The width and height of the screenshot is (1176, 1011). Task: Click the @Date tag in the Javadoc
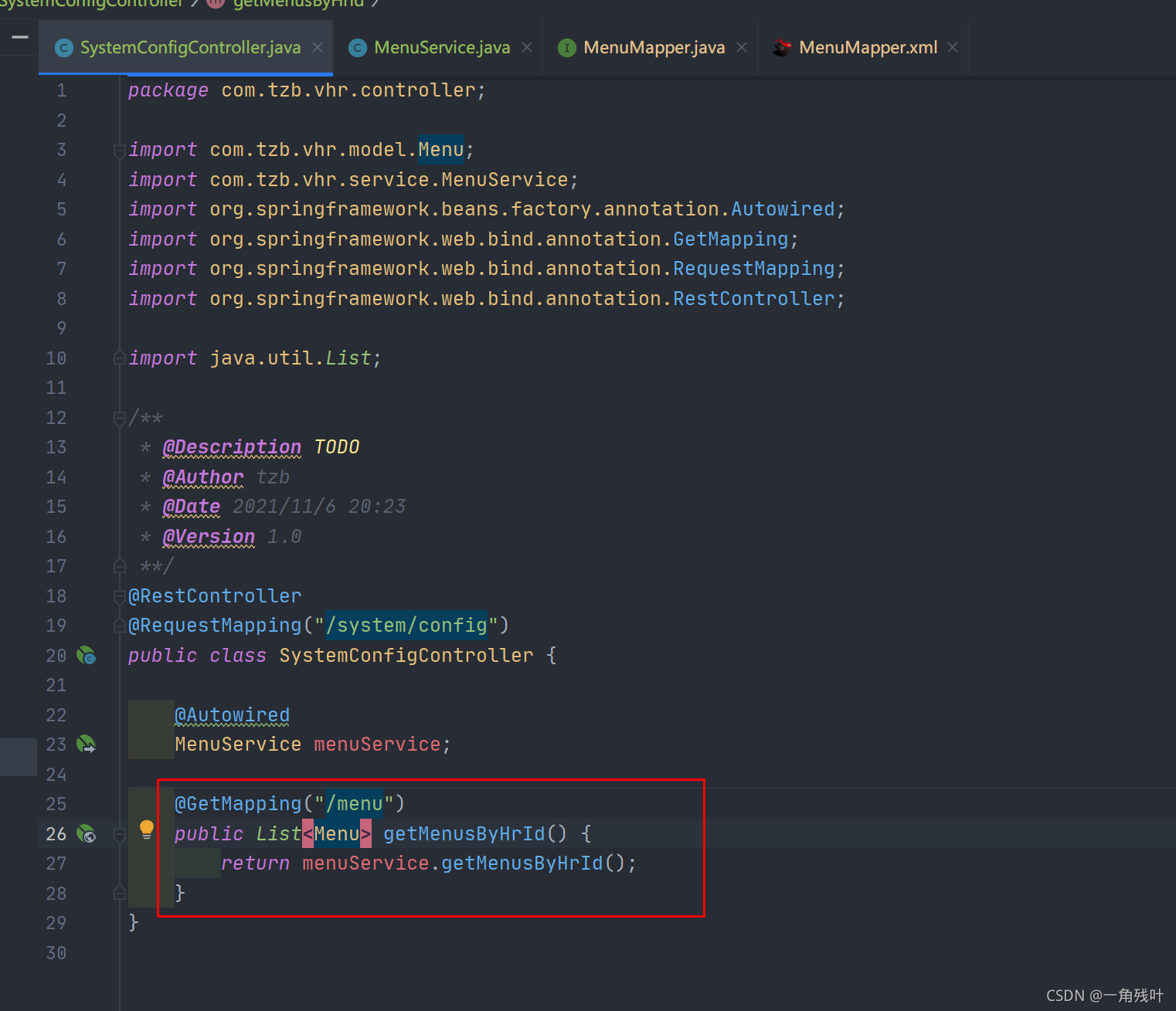pos(192,507)
